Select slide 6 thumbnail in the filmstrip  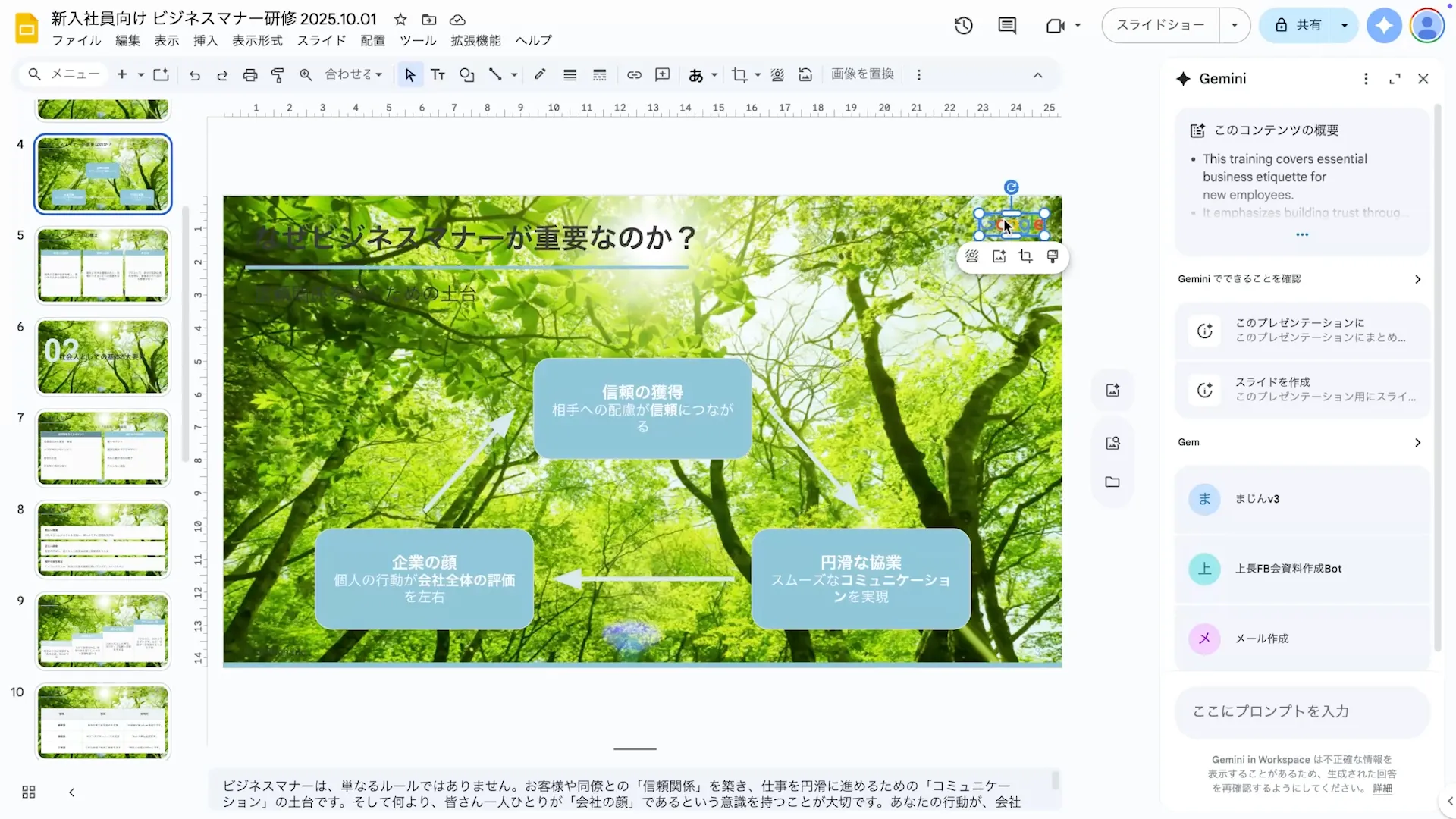pos(102,356)
